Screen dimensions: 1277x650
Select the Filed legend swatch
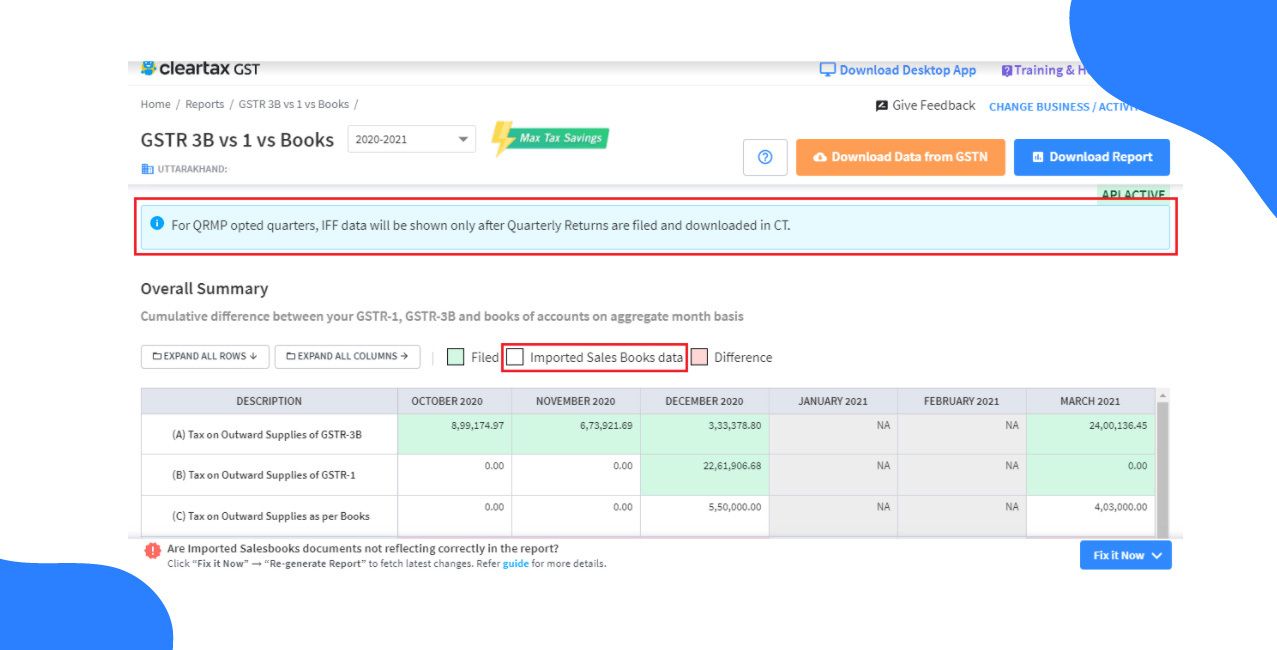click(455, 356)
